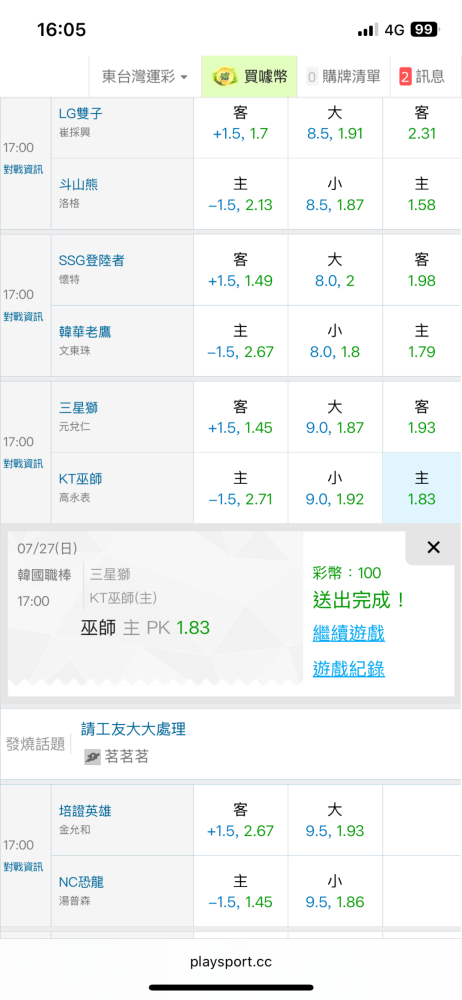
Task: Tap the red message count badge
Action: (x=405, y=77)
